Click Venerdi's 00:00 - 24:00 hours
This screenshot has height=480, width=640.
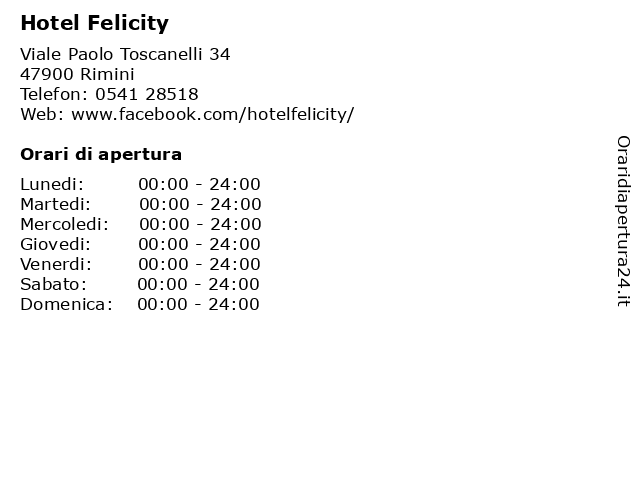pos(199,264)
